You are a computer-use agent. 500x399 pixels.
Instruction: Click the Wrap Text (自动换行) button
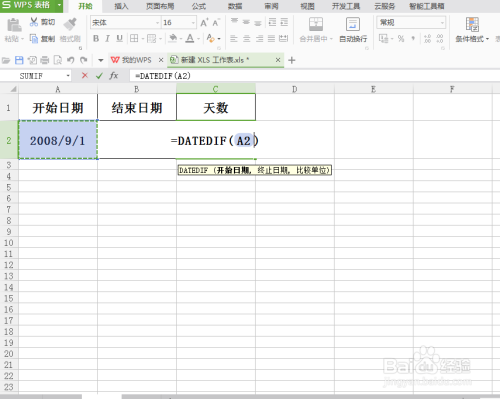pyautogui.click(x=353, y=30)
